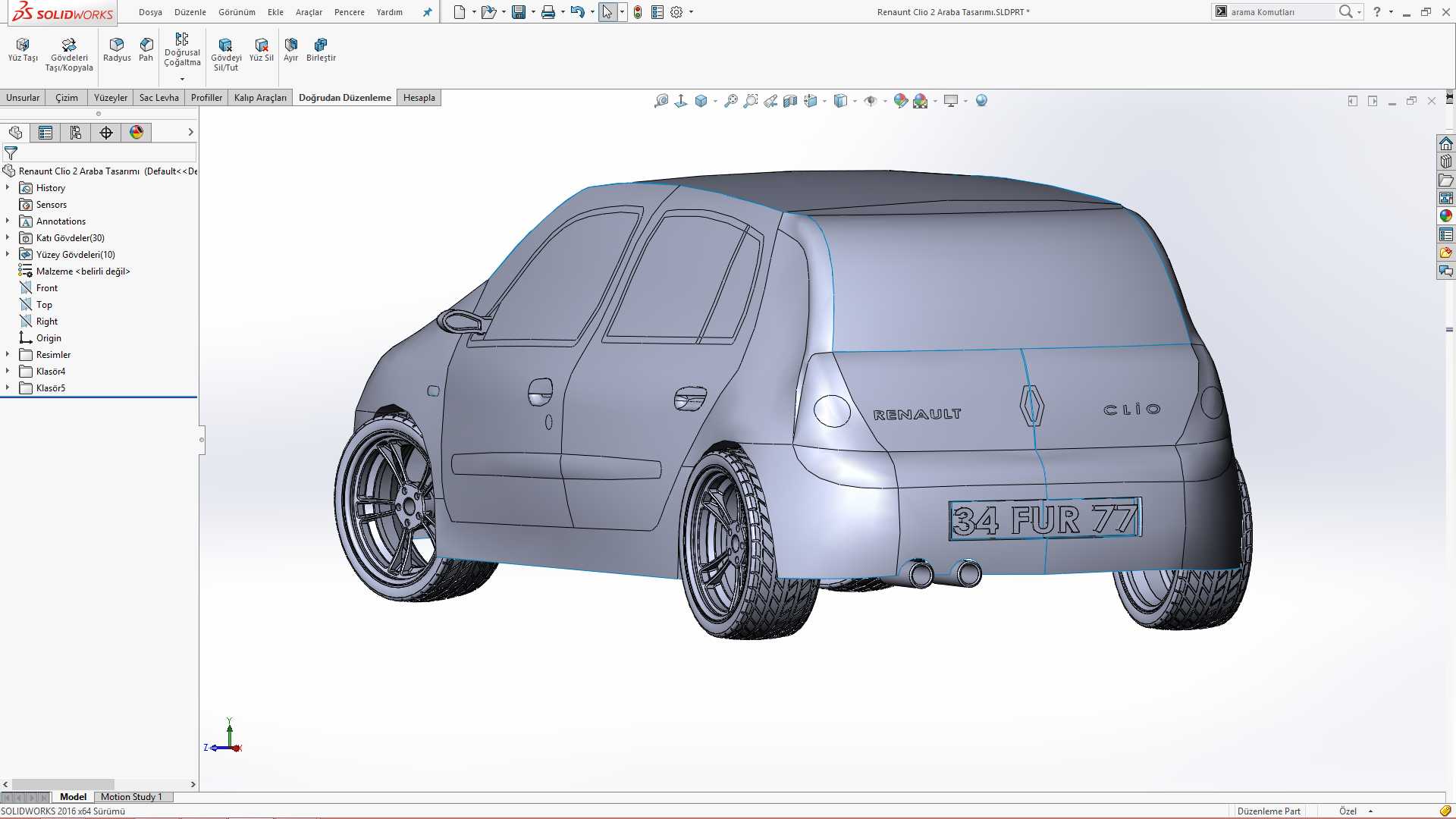Image resolution: width=1456 pixels, height=819 pixels.
Task: Open a file with folder icon
Action: tap(488, 12)
